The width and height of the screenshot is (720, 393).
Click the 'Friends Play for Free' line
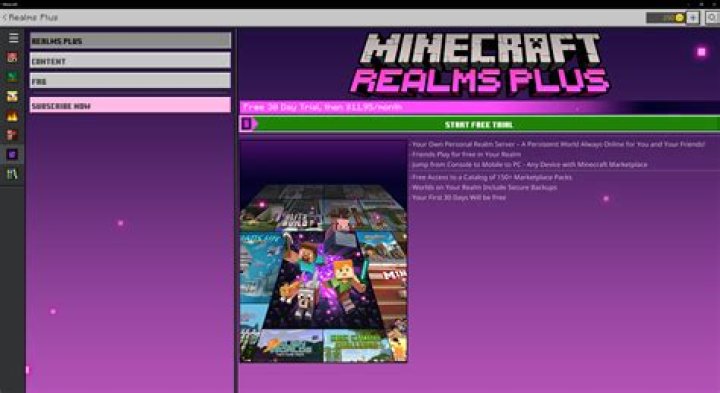(466, 154)
